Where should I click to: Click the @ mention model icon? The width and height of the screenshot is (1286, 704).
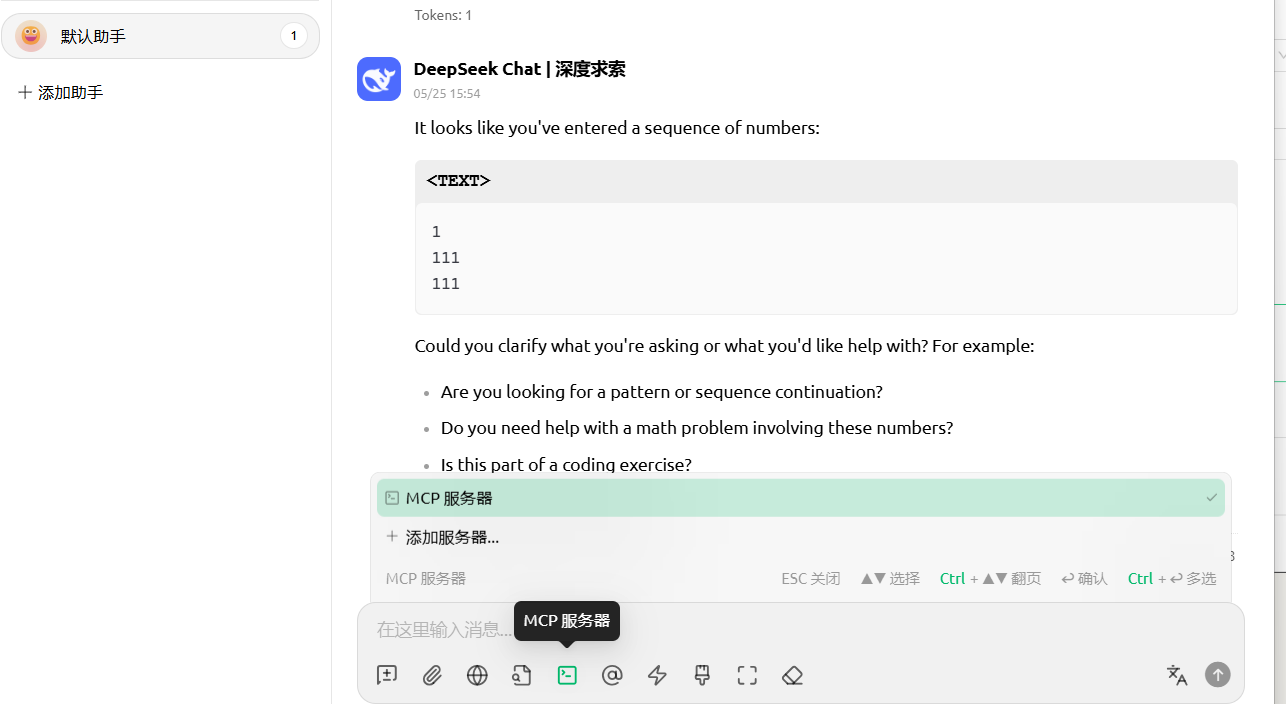(x=612, y=675)
